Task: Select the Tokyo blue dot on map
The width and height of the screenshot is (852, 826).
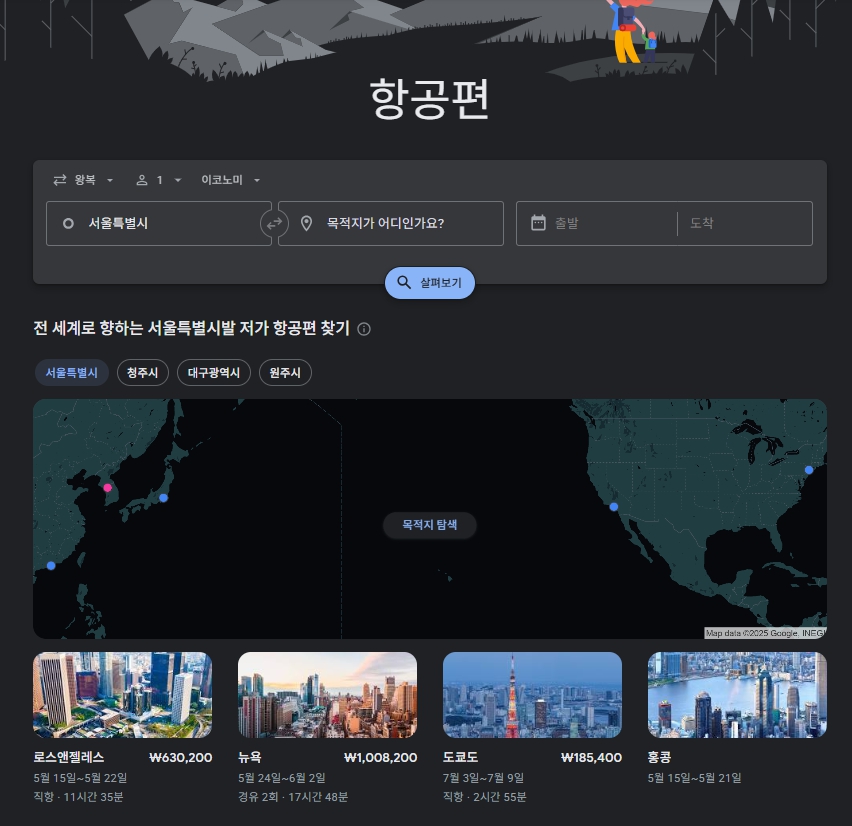Action: (164, 498)
